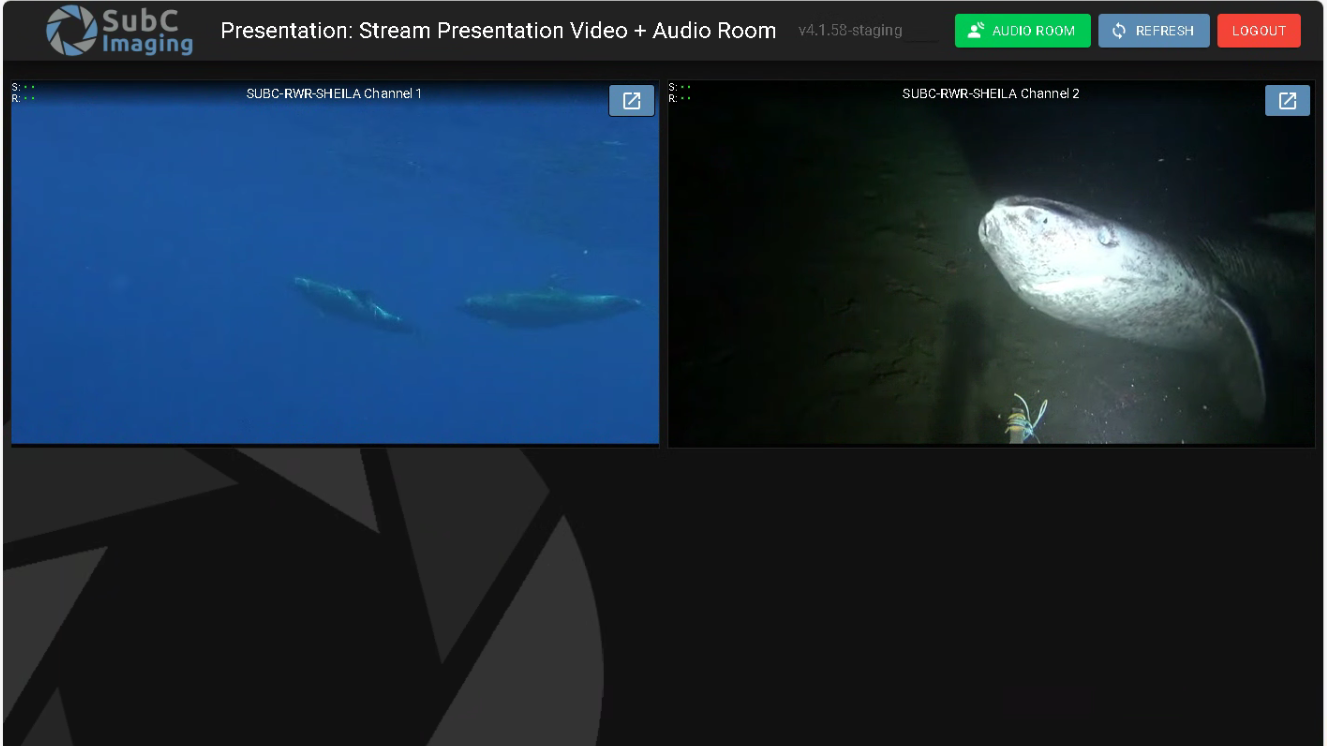Click the right dolphin in Channel 1
Screen dimensions: 1327x746
pyautogui.click(x=550, y=306)
